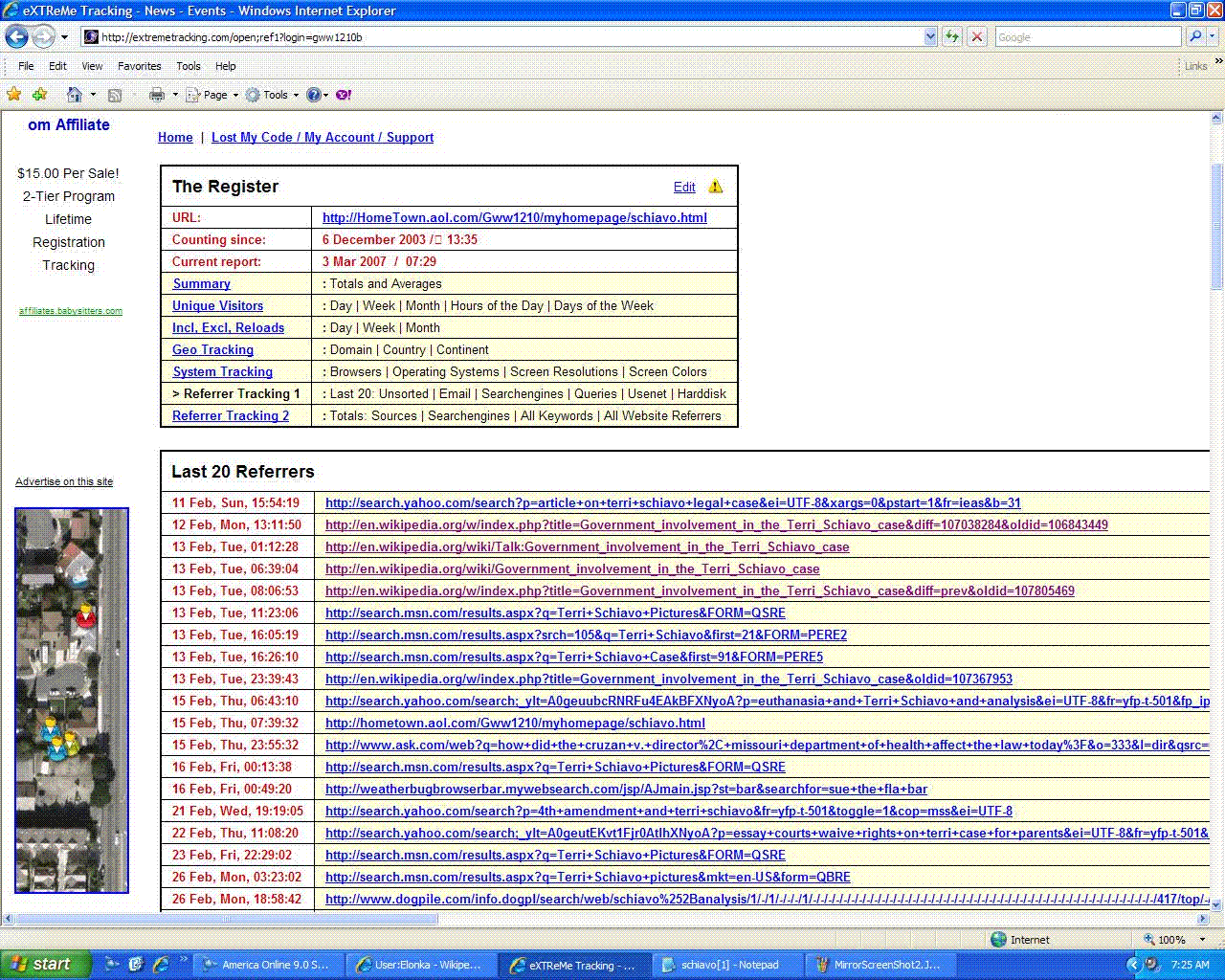Screen dimensions: 1225x980
Task: Click the Print toolbar icon
Action: [x=157, y=95]
